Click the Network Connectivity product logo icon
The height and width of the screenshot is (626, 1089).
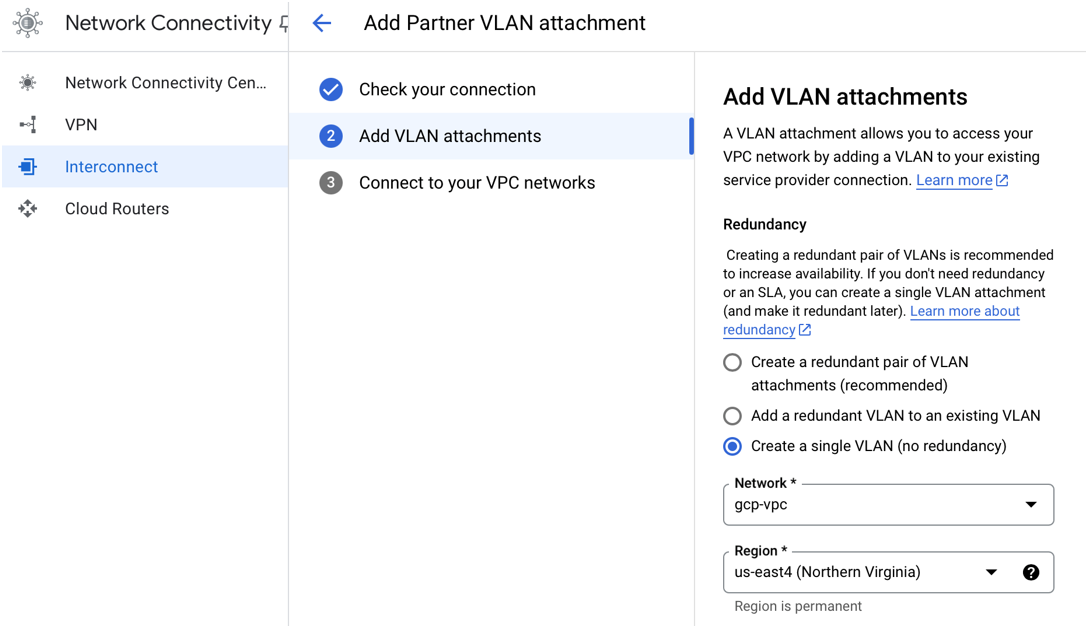pos(28,23)
